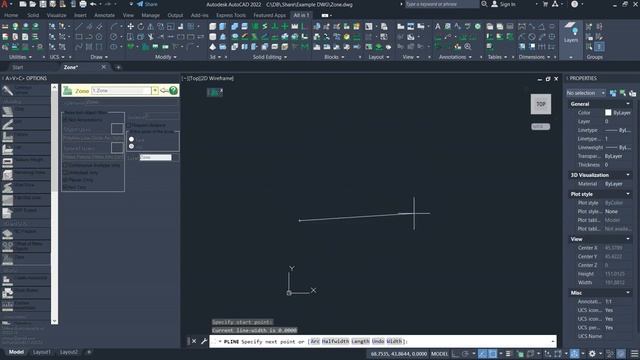Toggle PICKADD icon in Properties palette
Screen dimensions: 640x360
pyautogui.click(x=613, y=93)
